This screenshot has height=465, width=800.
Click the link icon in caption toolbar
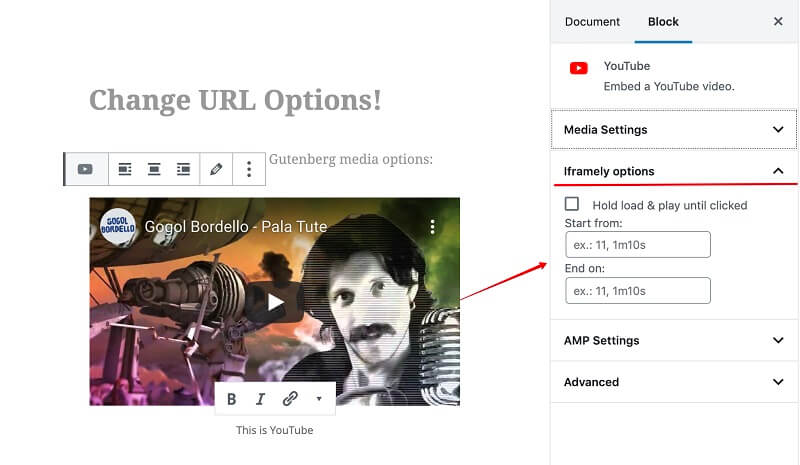coord(290,399)
